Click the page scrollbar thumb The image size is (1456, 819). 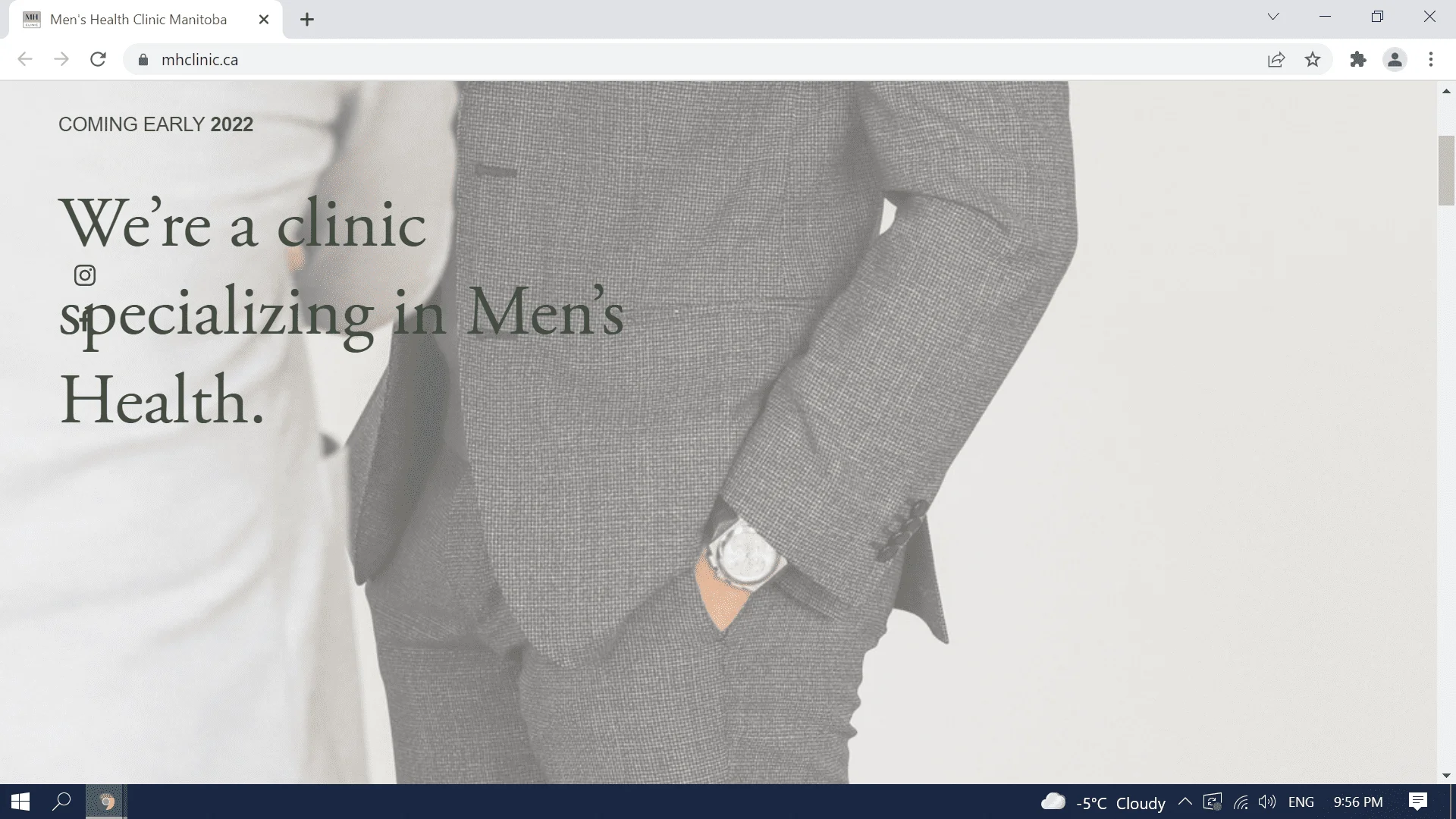pos(1446,171)
